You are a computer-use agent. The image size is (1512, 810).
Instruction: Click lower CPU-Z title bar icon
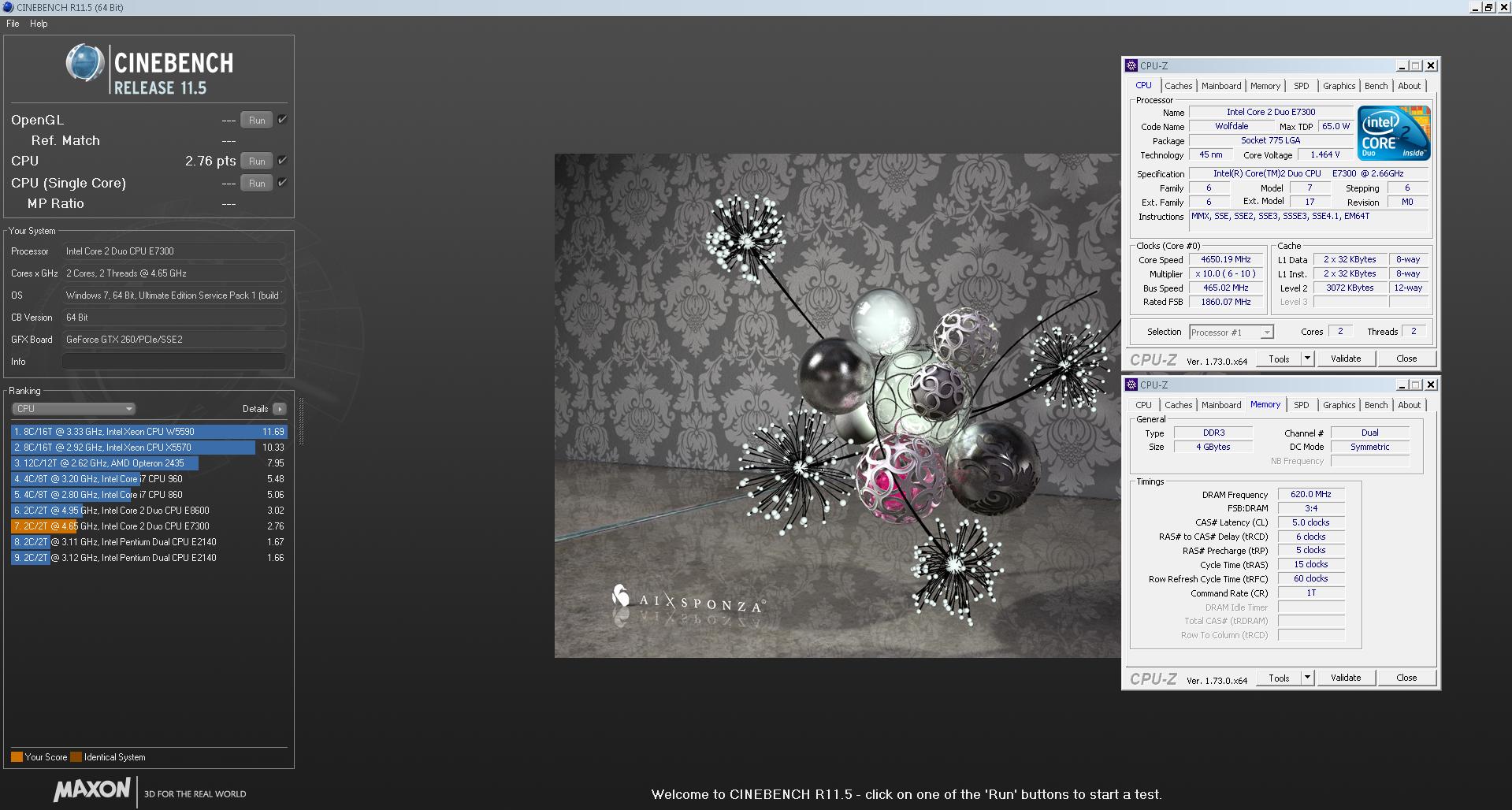pyautogui.click(x=1131, y=385)
